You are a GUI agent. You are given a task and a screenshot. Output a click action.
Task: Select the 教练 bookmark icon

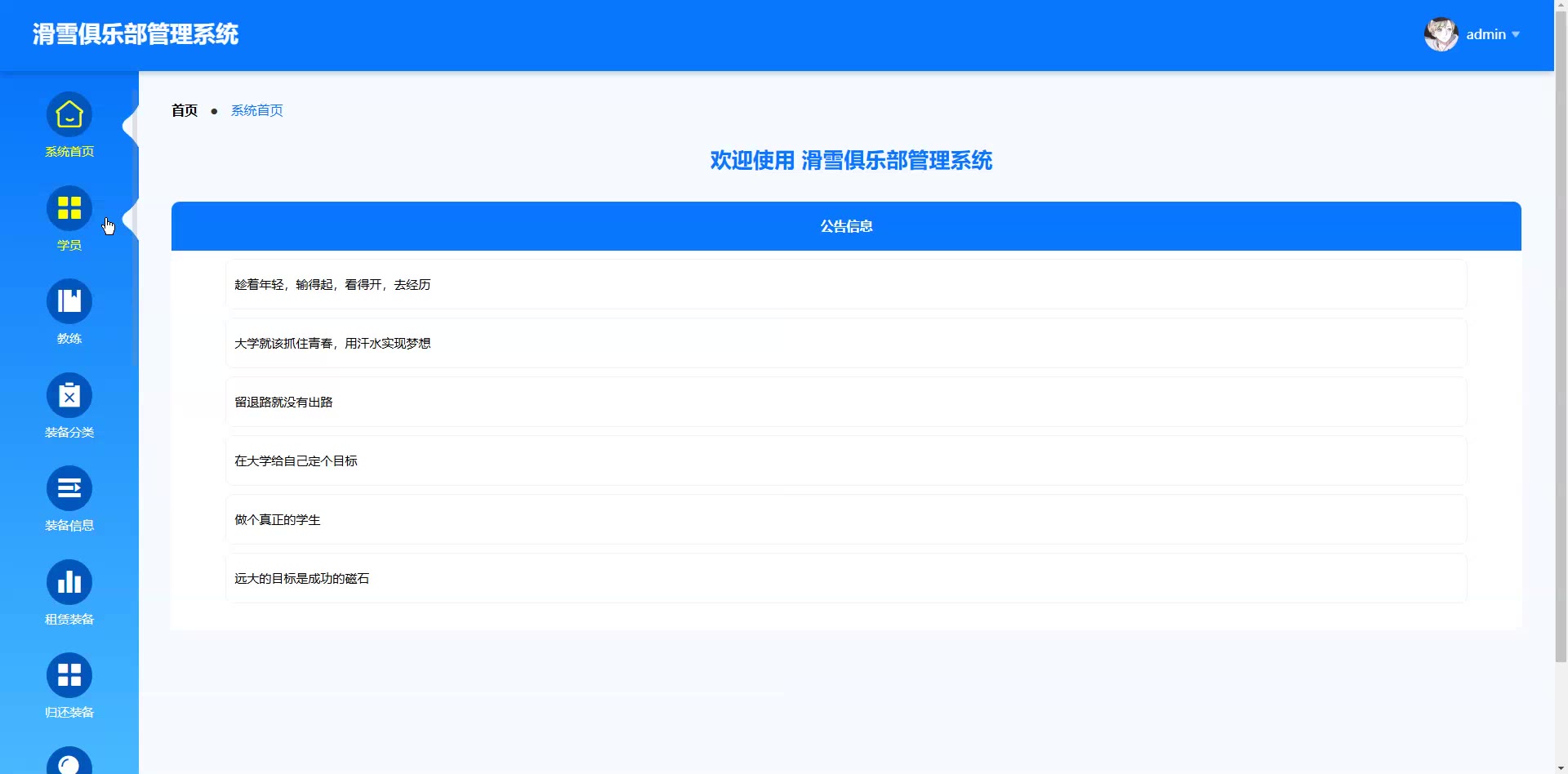click(69, 301)
